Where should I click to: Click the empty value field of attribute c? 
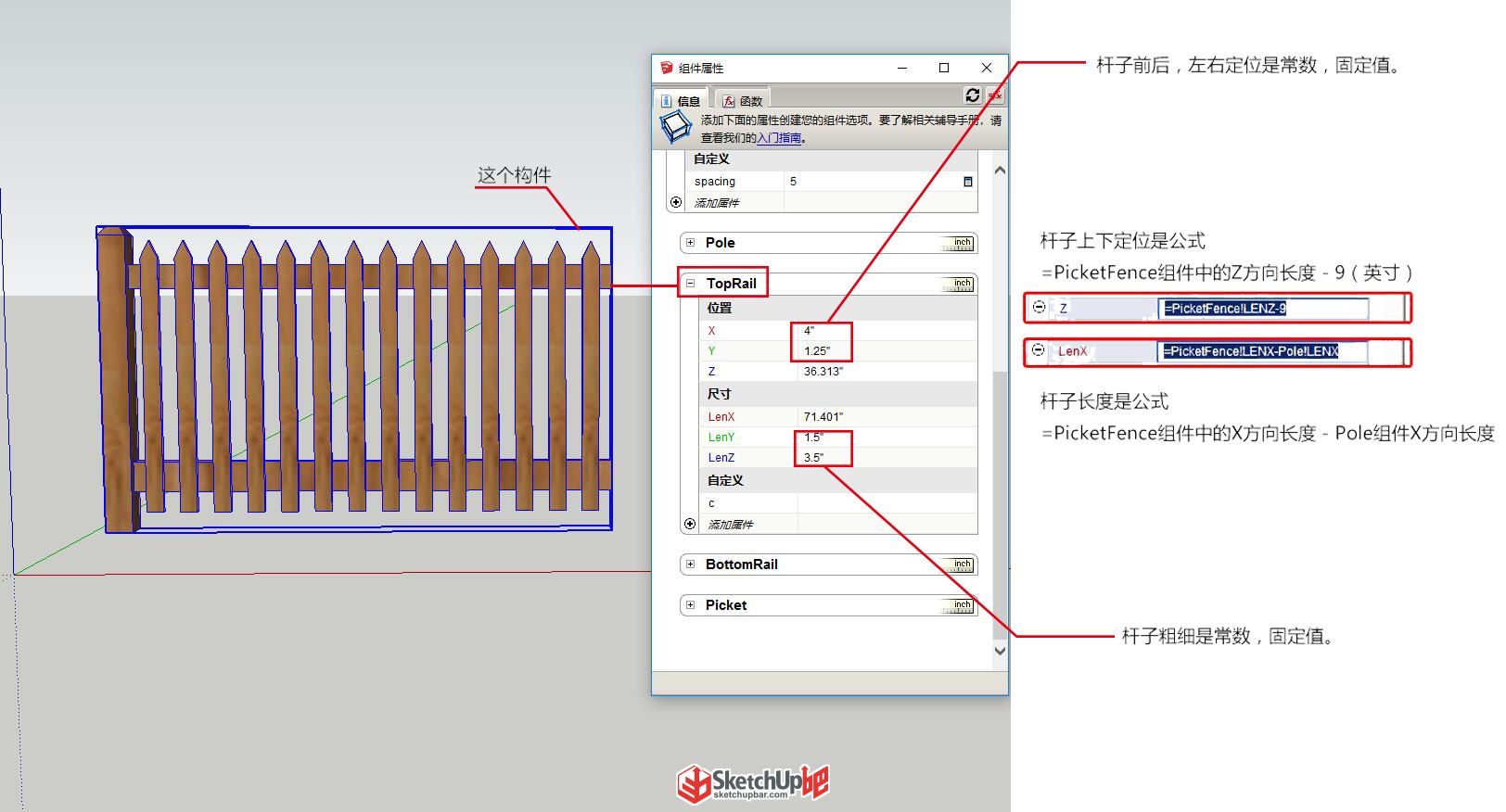(x=887, y=503)
